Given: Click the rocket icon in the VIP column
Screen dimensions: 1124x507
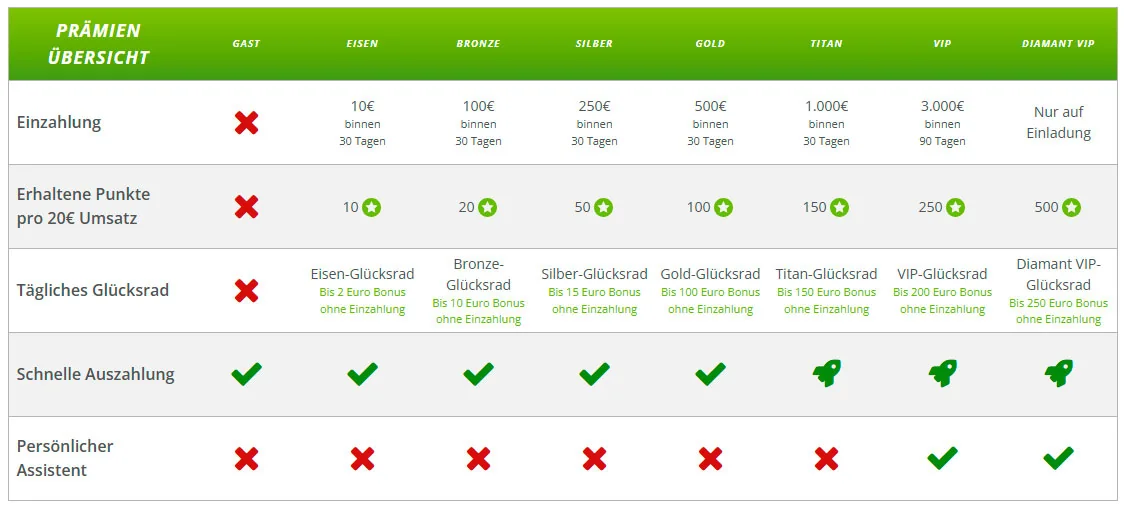Looking at the screenshot, I should pos(943,374).
